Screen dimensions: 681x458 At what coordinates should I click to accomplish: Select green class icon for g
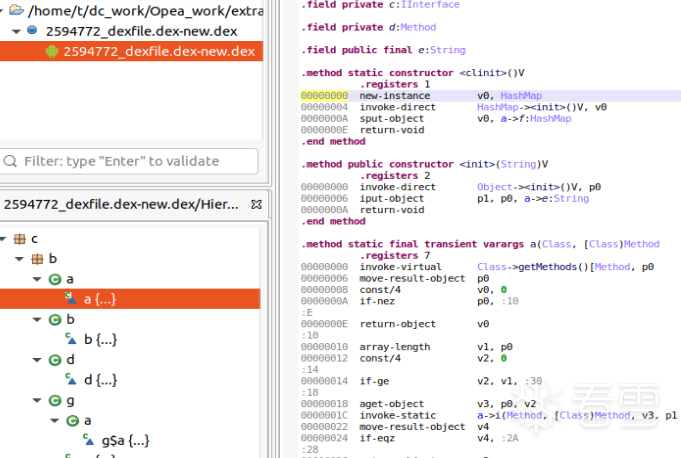click(x=55, y=400)
